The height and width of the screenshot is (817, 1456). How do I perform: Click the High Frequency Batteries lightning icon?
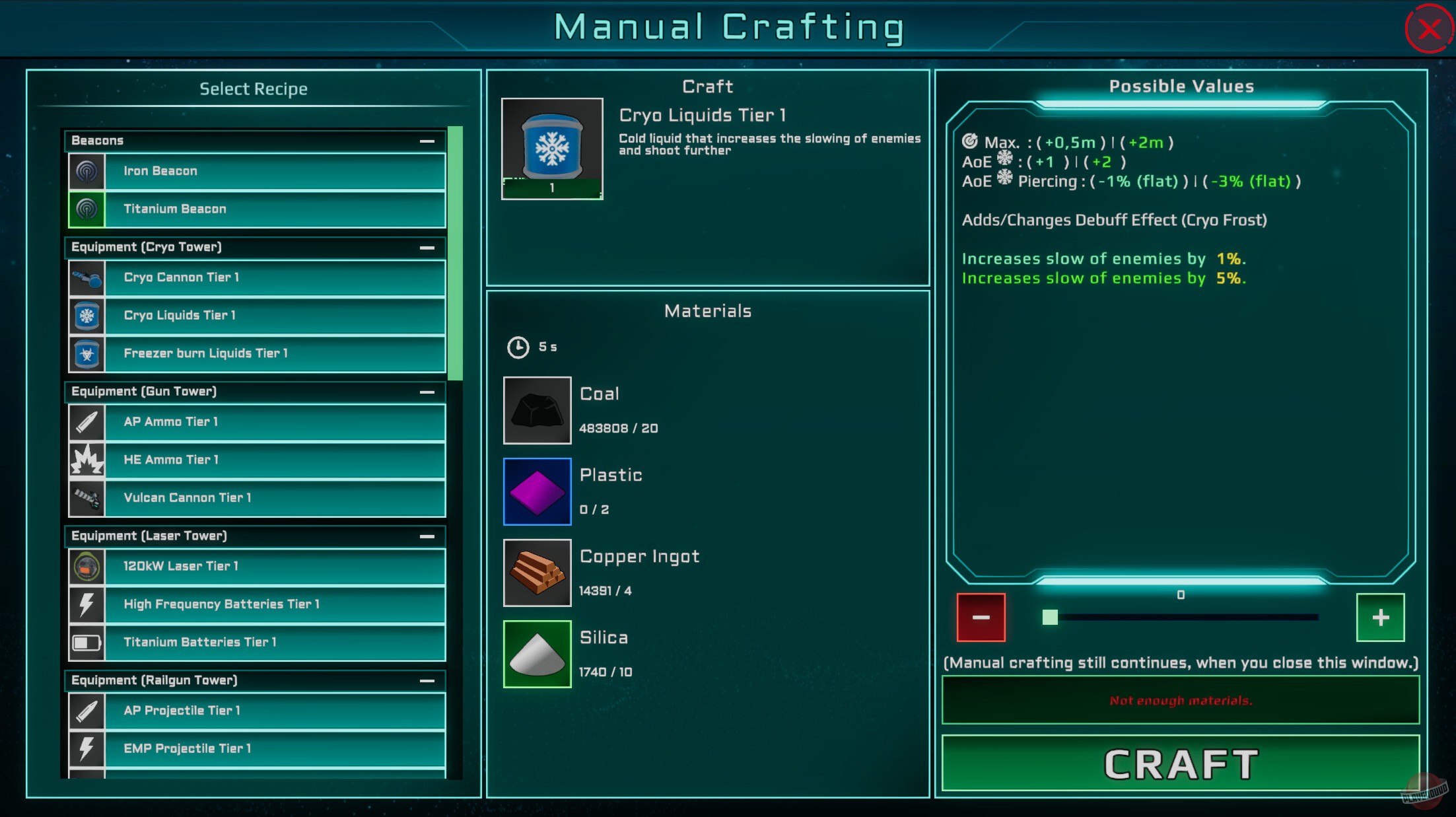[88, 604]
